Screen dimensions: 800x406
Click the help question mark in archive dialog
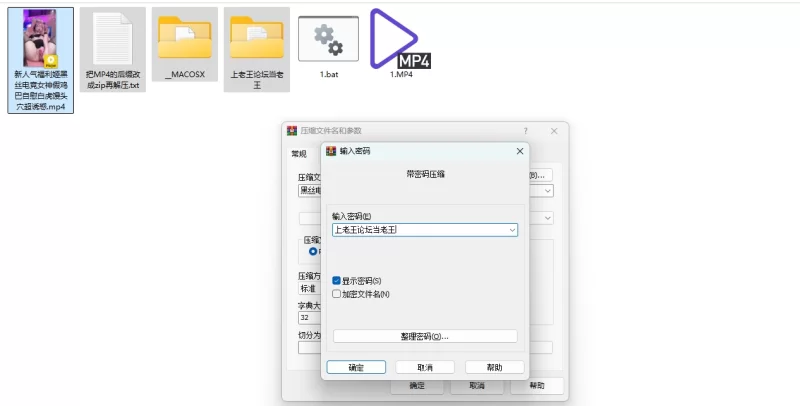point(525,131)
